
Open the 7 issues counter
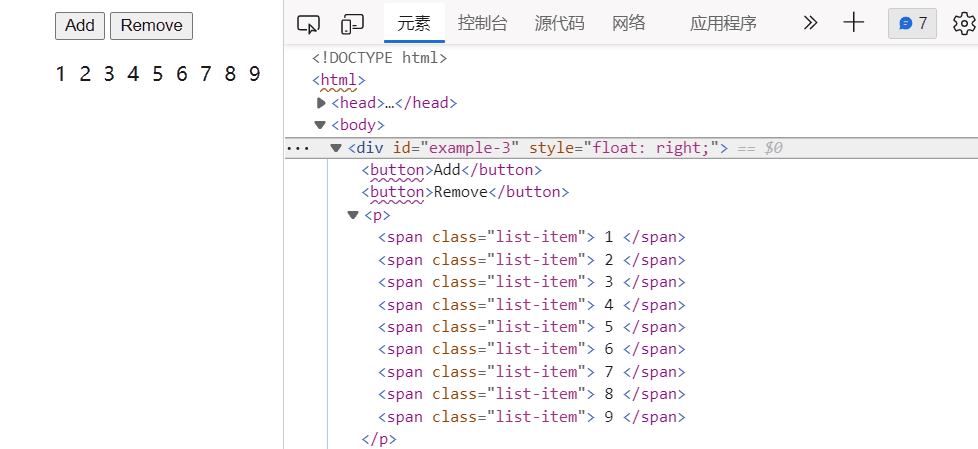coord(913,24)
